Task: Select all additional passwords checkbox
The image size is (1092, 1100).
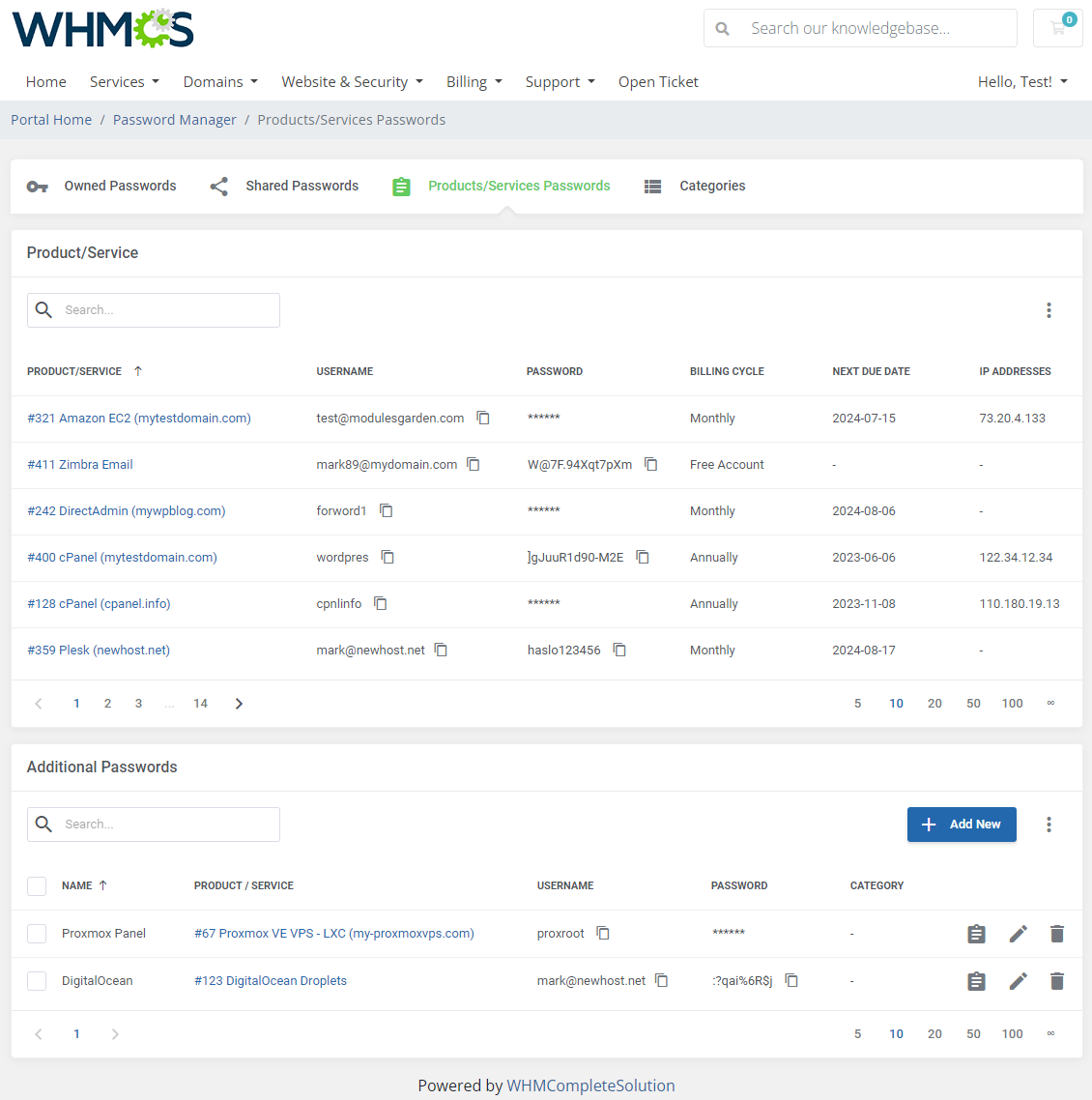Action: coord(37,886)
